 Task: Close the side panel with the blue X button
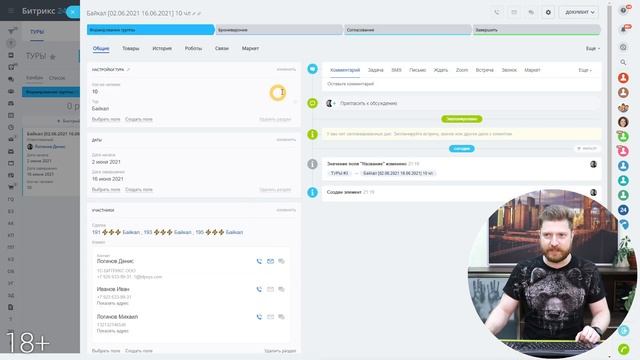[x=73, y=12]
